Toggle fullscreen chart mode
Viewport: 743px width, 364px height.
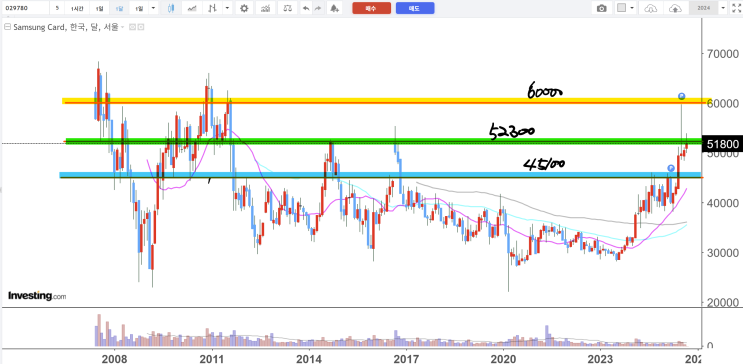pyautogui.click(x=736, y=8)
